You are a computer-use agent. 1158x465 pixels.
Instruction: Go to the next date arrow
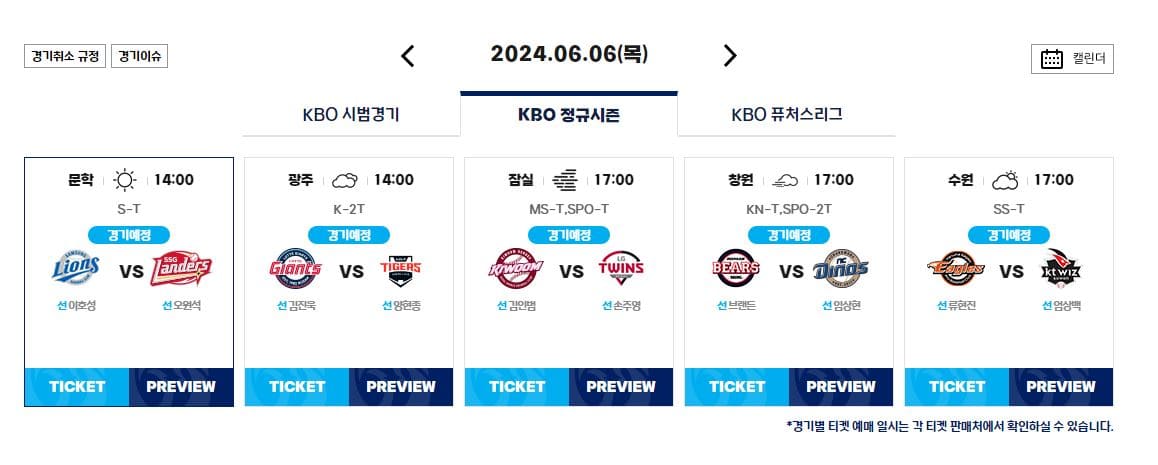[730, 55]
